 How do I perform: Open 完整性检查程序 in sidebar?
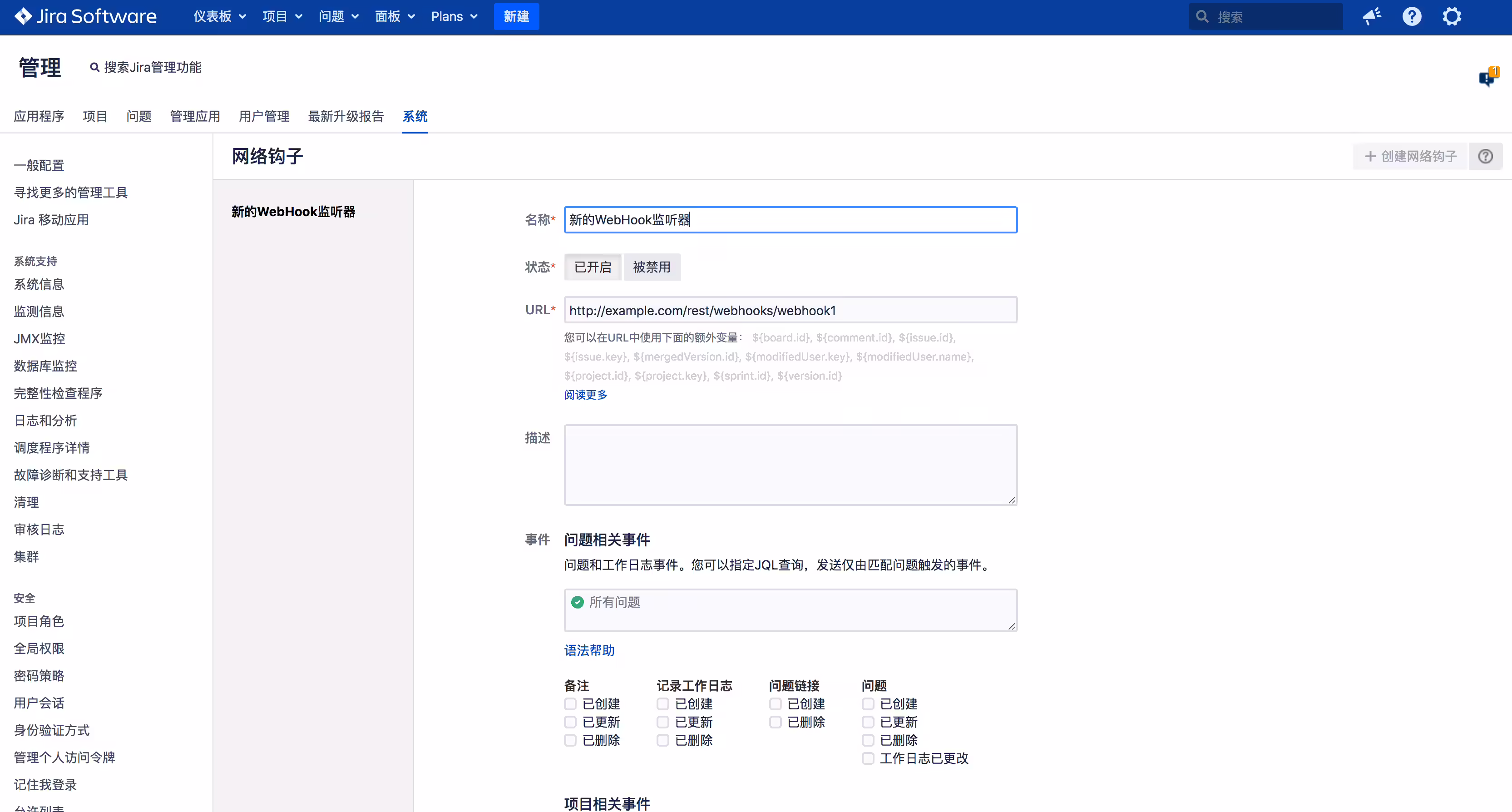point(58,393)
